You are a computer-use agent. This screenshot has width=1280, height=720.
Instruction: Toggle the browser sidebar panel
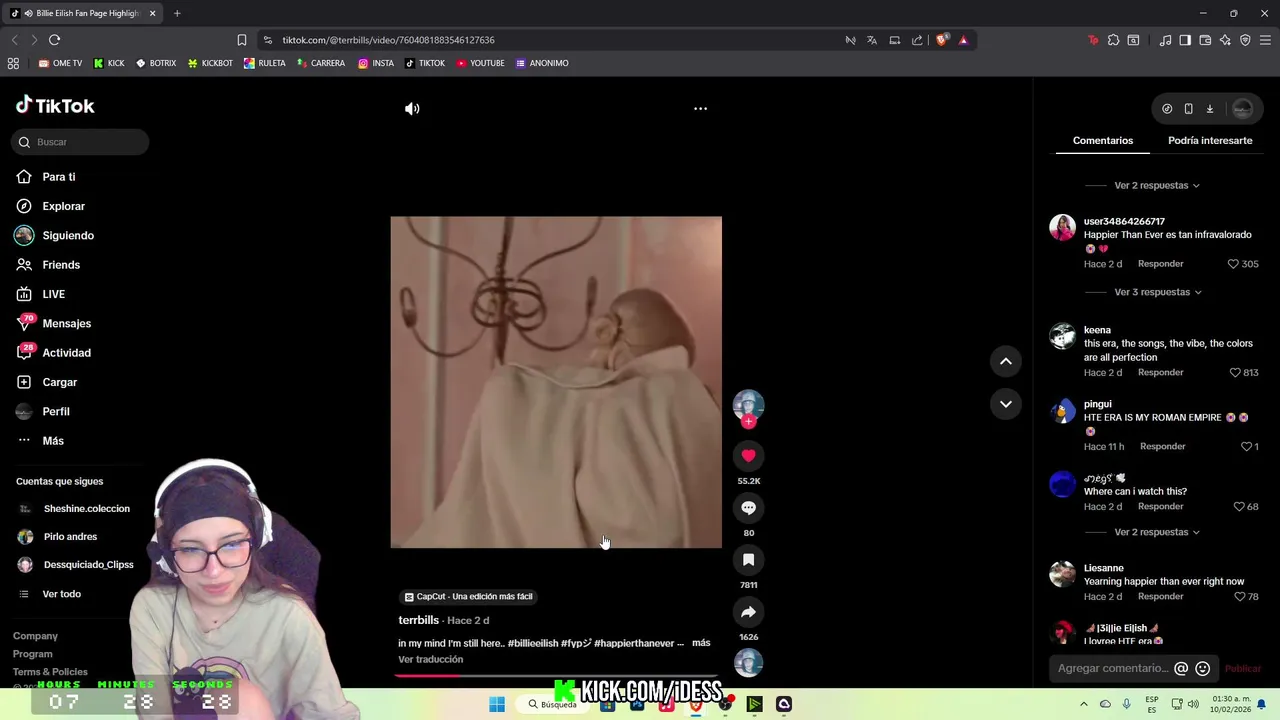click(1185, 40)
